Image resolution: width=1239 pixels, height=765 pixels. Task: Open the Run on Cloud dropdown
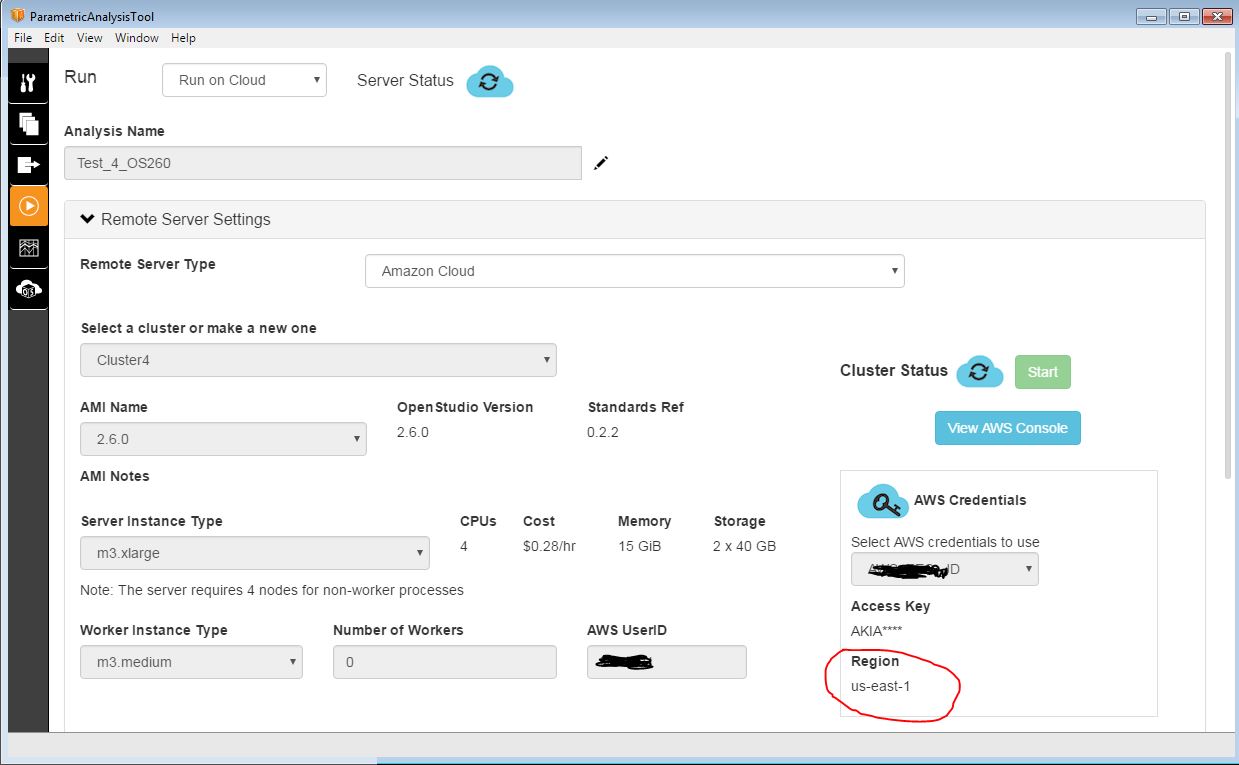(x=244, y=80)
